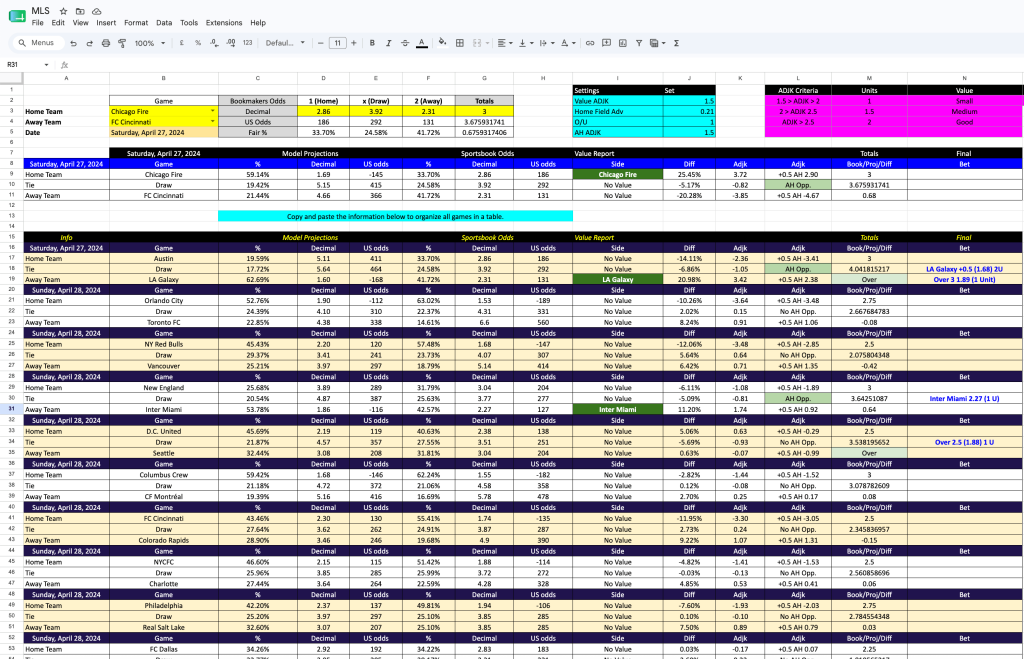Expand the name box R31 dropdown
The width and height of the screenshot is (1024, 659).
[46, 65]
